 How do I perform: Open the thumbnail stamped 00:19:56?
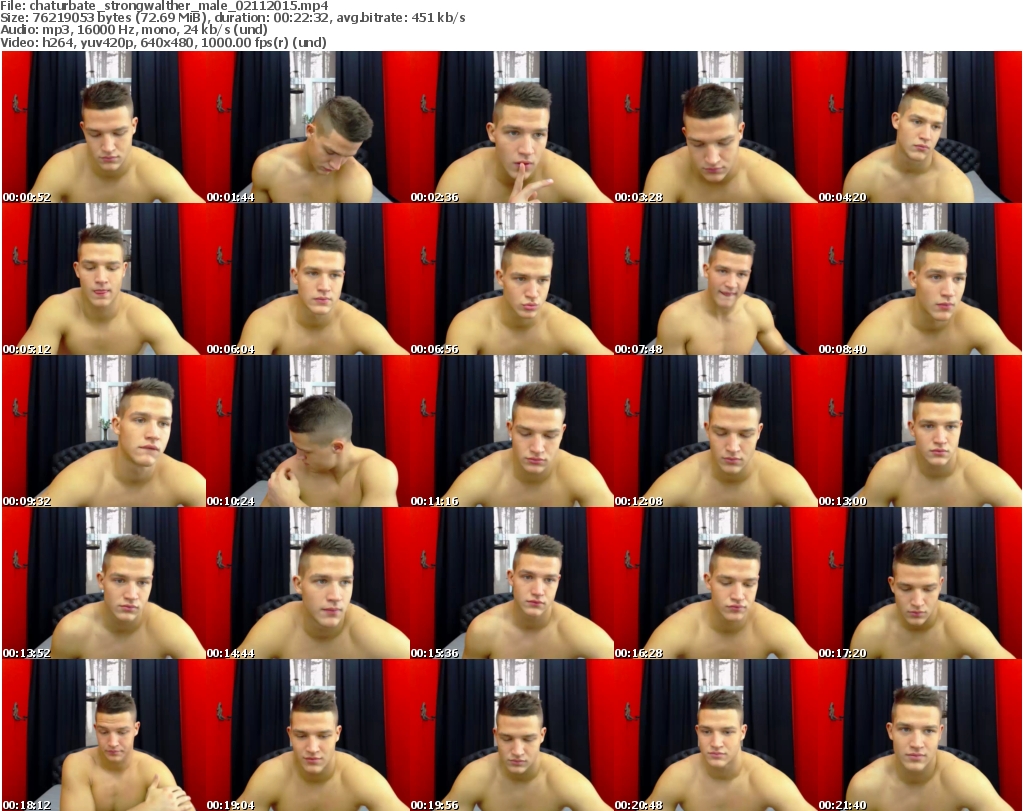512,735
